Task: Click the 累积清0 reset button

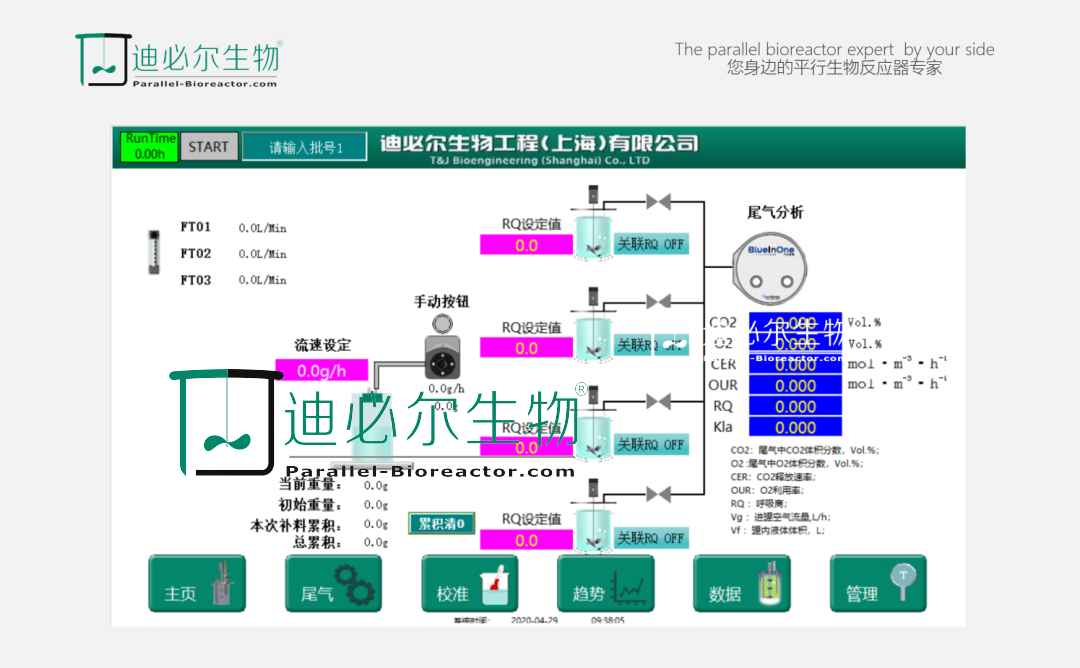Action: click(442, 523)
